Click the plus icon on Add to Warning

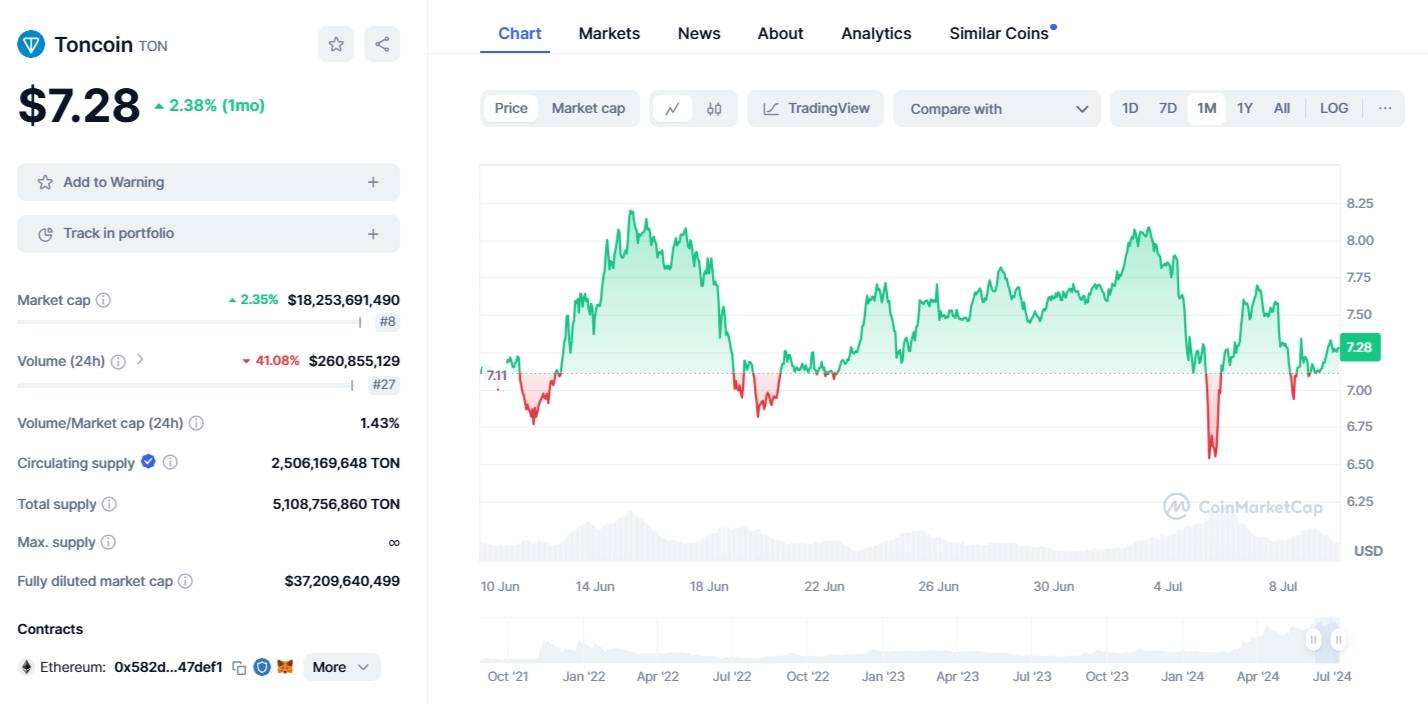point(373,182)
